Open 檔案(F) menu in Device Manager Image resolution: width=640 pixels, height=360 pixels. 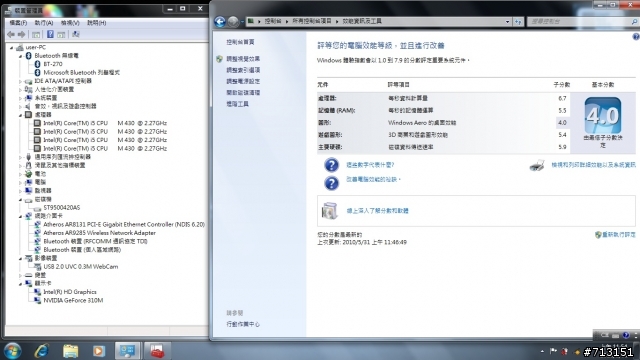coord(18,23)
